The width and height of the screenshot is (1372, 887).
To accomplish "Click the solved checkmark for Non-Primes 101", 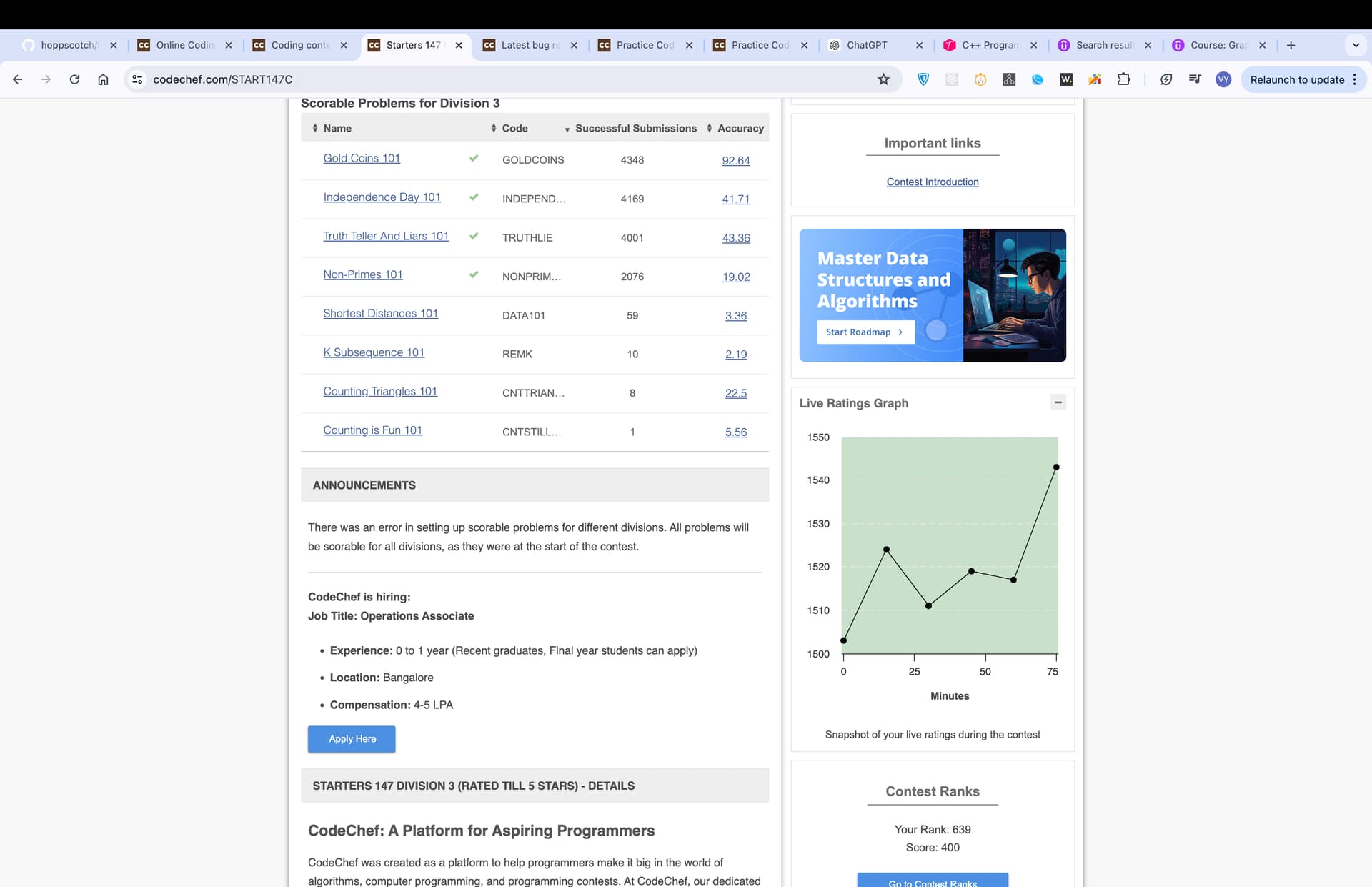I will tap(474, 273).
